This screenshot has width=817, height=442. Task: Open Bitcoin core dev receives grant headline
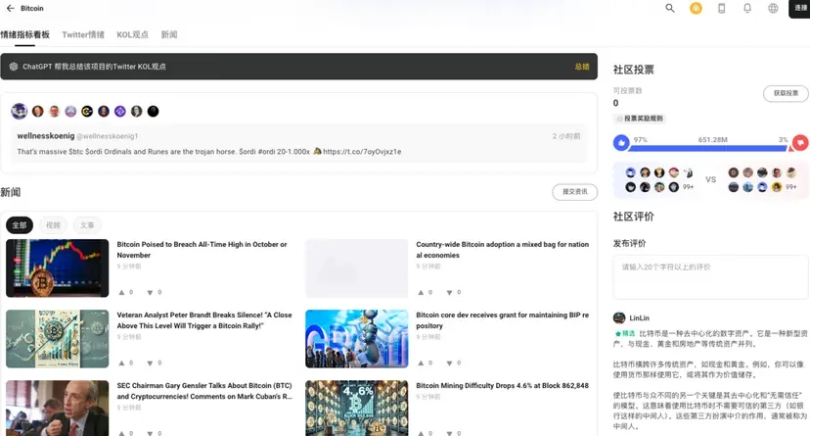[502, 320]
